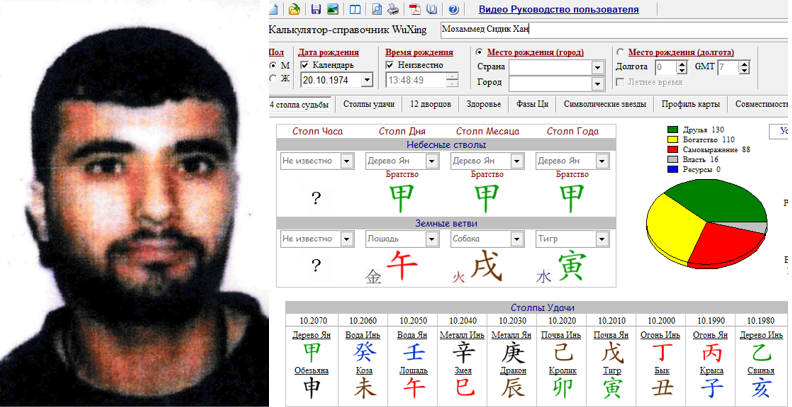The width and height of the screenshot is (792, 407).
Task: Click the 10.2020 luck pillar date cell
Action: pyautogui.click(x=562, y=321)
